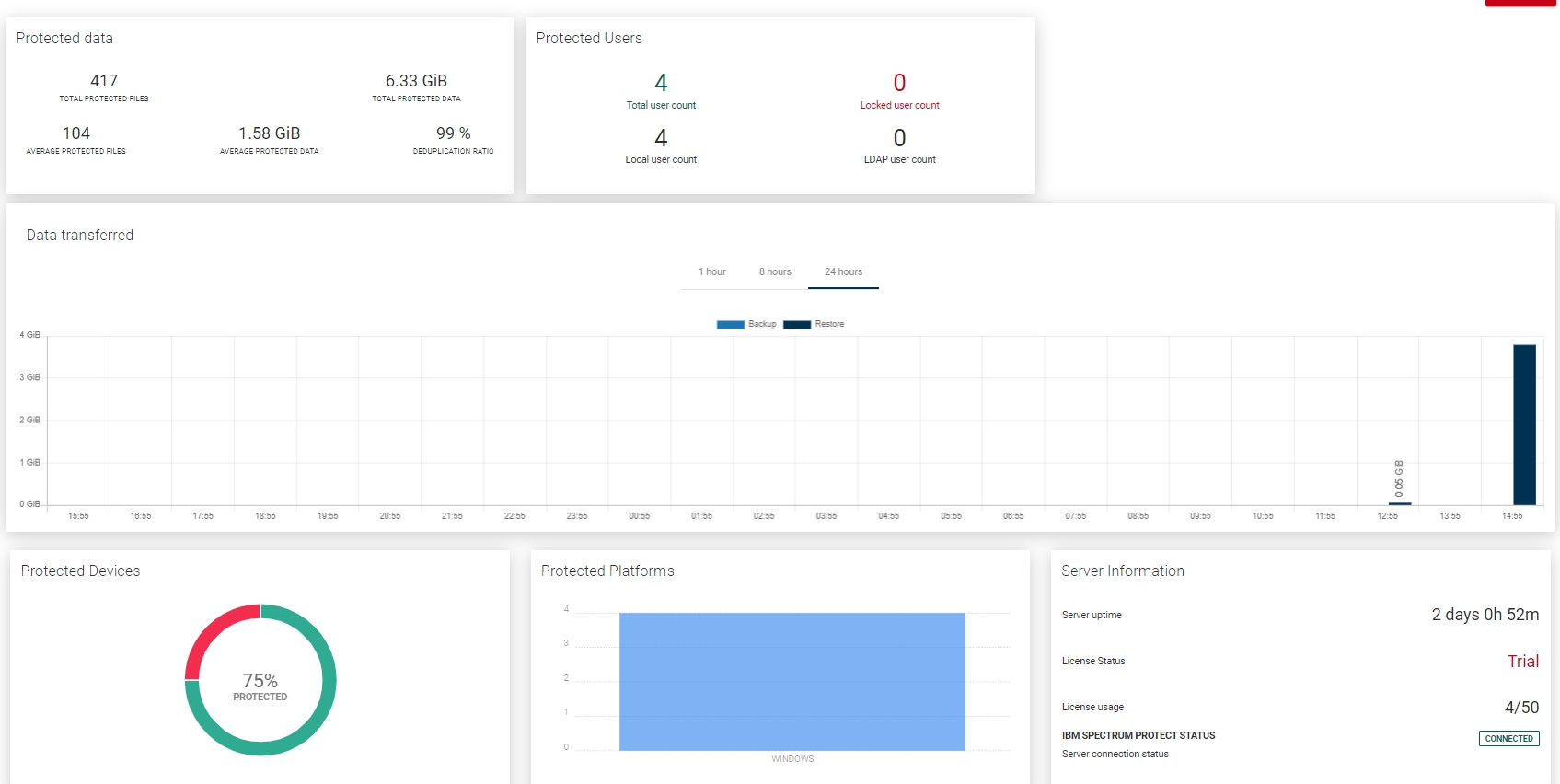Click the red button at top right
The height and width of the screenshot is (784, 1560).
[x=1520, y=3]
